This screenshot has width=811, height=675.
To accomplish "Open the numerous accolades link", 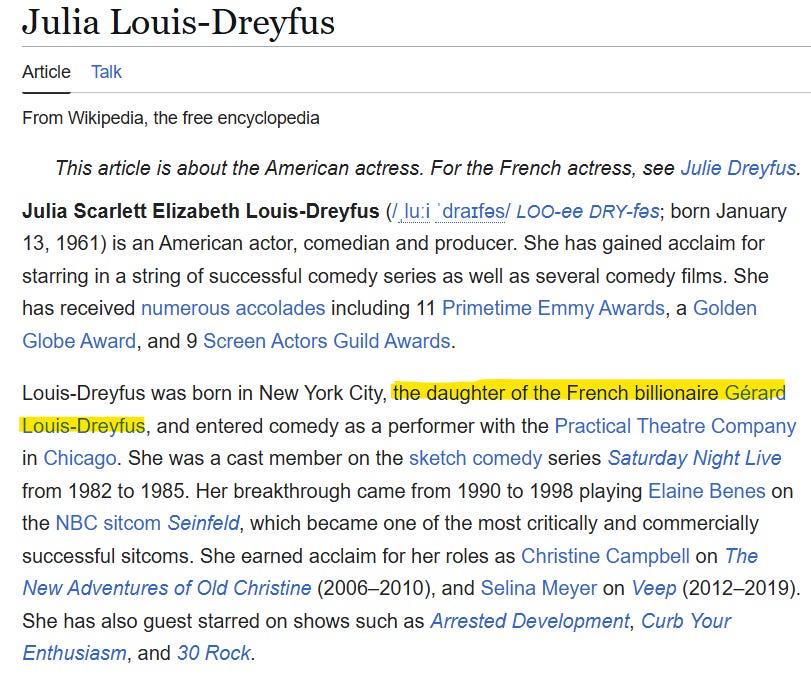I will (x=233, y=308).
